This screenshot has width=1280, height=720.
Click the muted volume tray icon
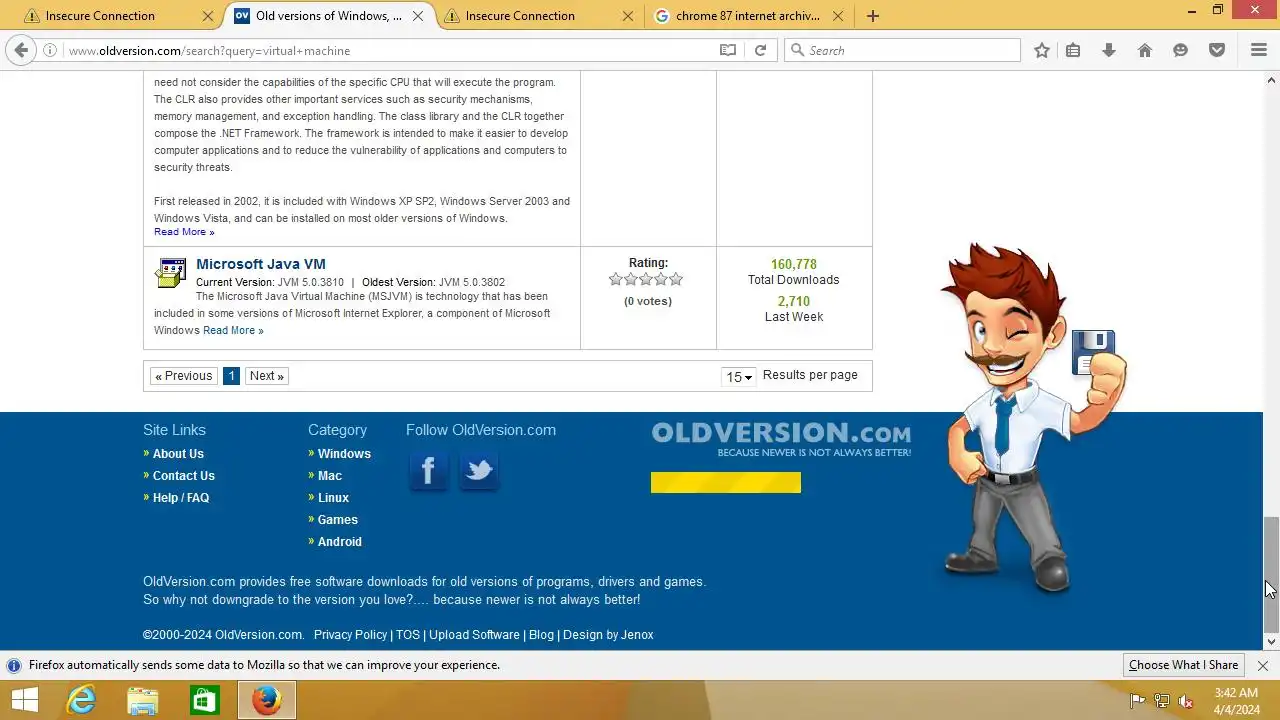tap(1186, 701)
